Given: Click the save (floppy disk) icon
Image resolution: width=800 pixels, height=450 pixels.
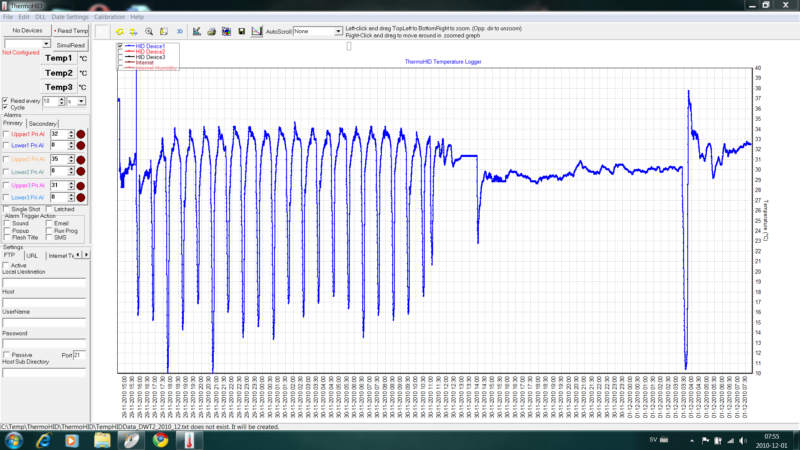Looking at the screenshot, I should pos(242,31).
